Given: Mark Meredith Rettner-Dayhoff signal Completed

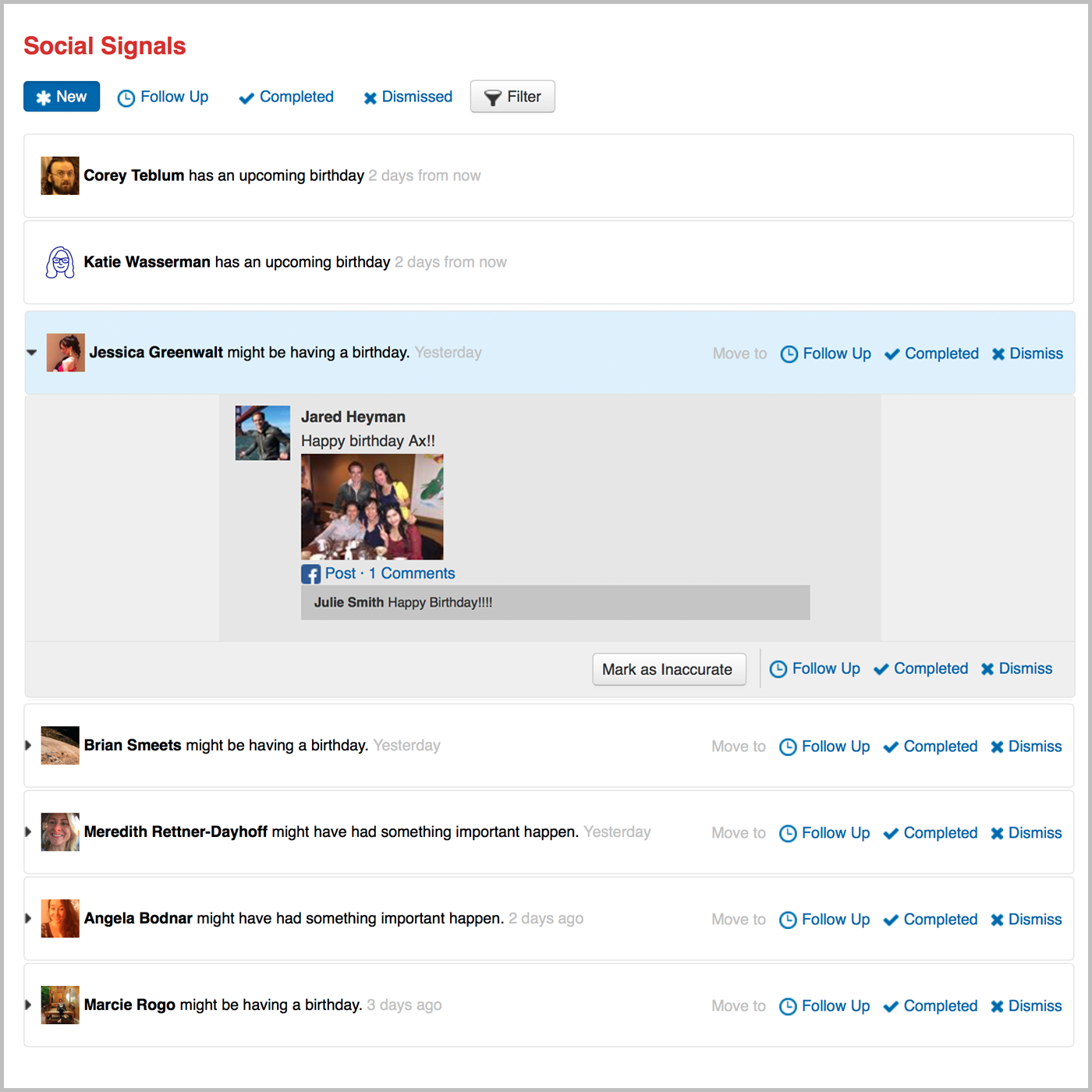Looking at the screenshot, I should tap(930, 833).
